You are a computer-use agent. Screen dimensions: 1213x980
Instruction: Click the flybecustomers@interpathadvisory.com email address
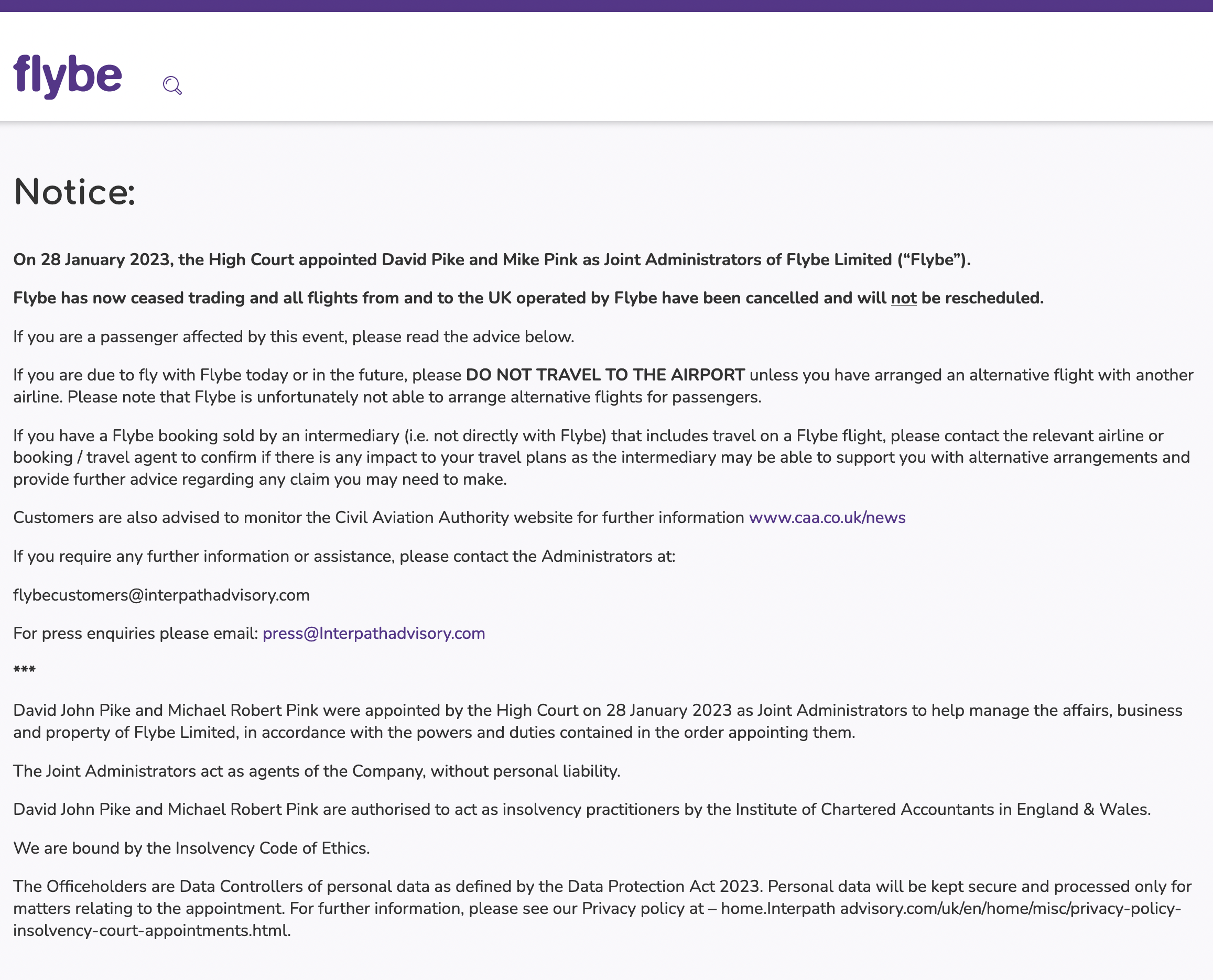[x=161, y=595]
